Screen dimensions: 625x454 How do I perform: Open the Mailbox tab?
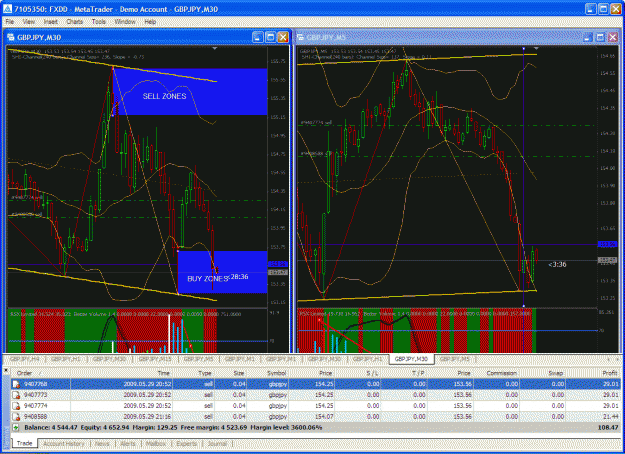(x=156, y=443)
